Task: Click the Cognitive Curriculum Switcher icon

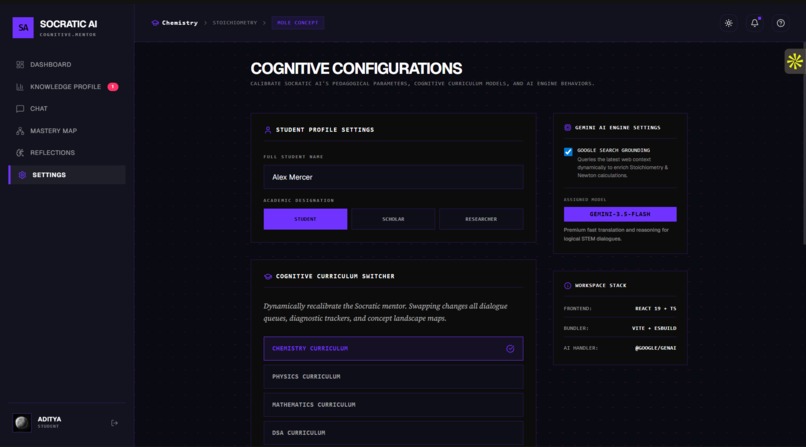Action: tap(268, 276)
